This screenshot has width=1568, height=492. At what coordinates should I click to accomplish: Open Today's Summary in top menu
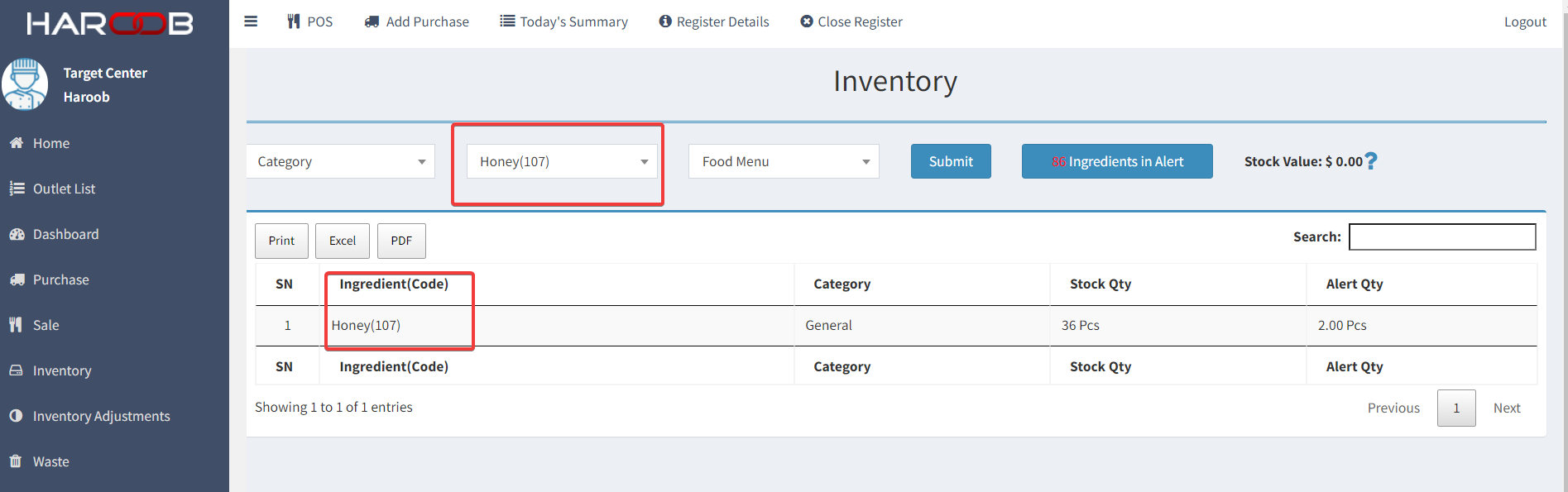(564, 21)
